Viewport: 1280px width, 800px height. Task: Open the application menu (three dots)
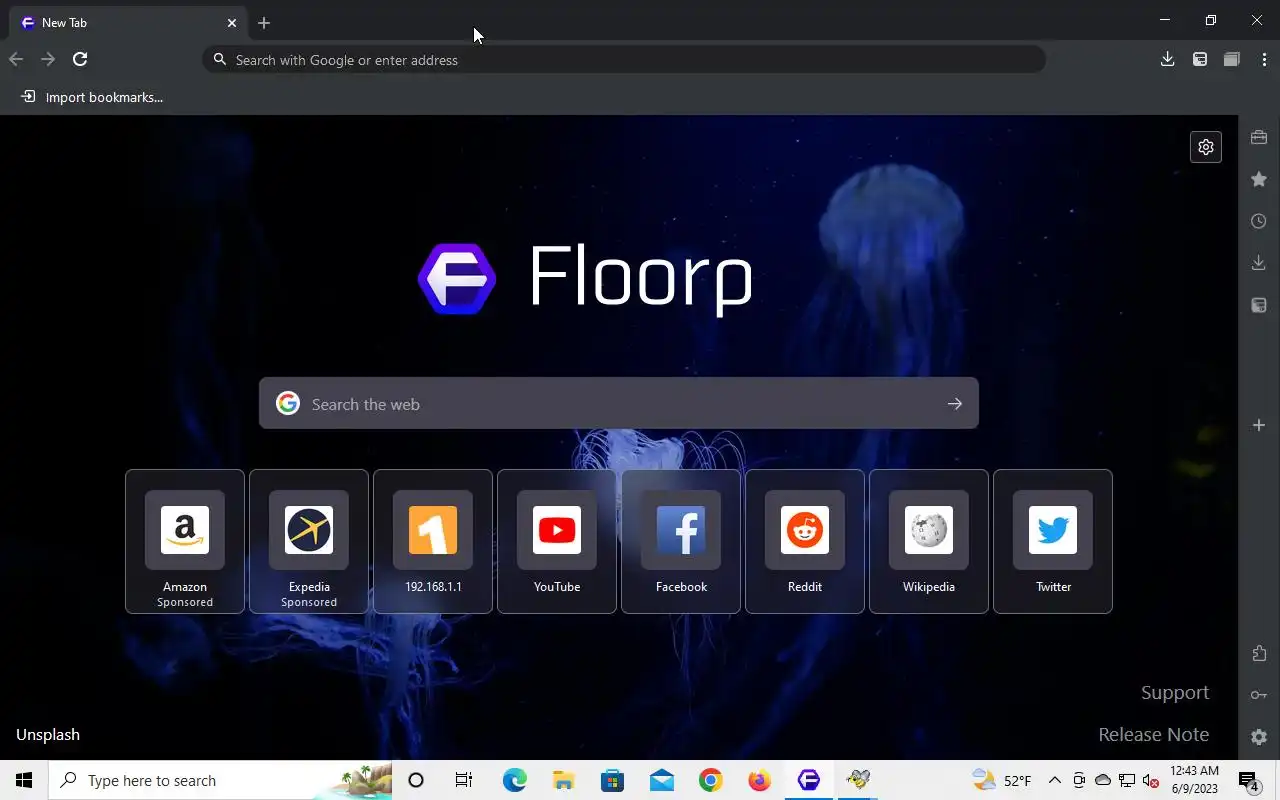point(1264,59)
